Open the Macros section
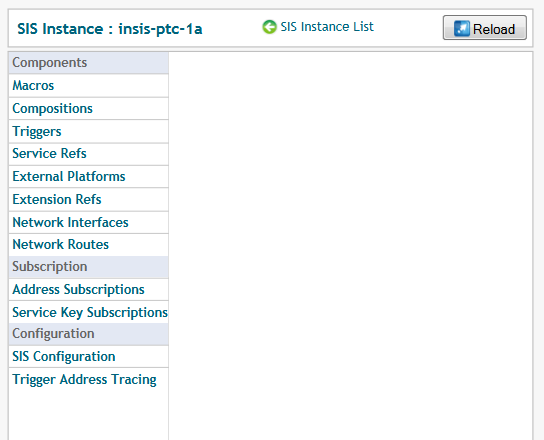 [33, 85]
